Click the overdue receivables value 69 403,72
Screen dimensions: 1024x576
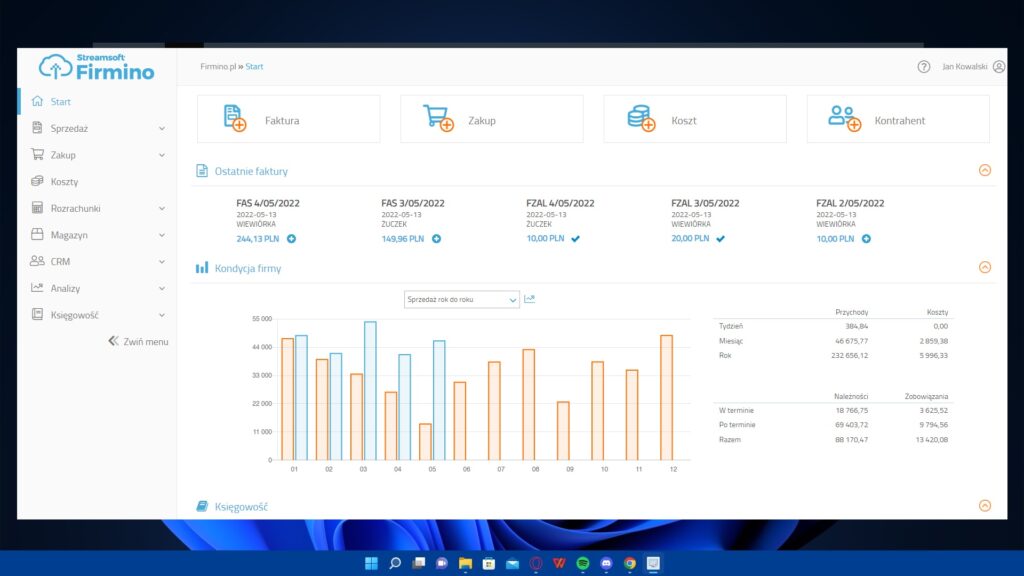click(x=852, y=425)
